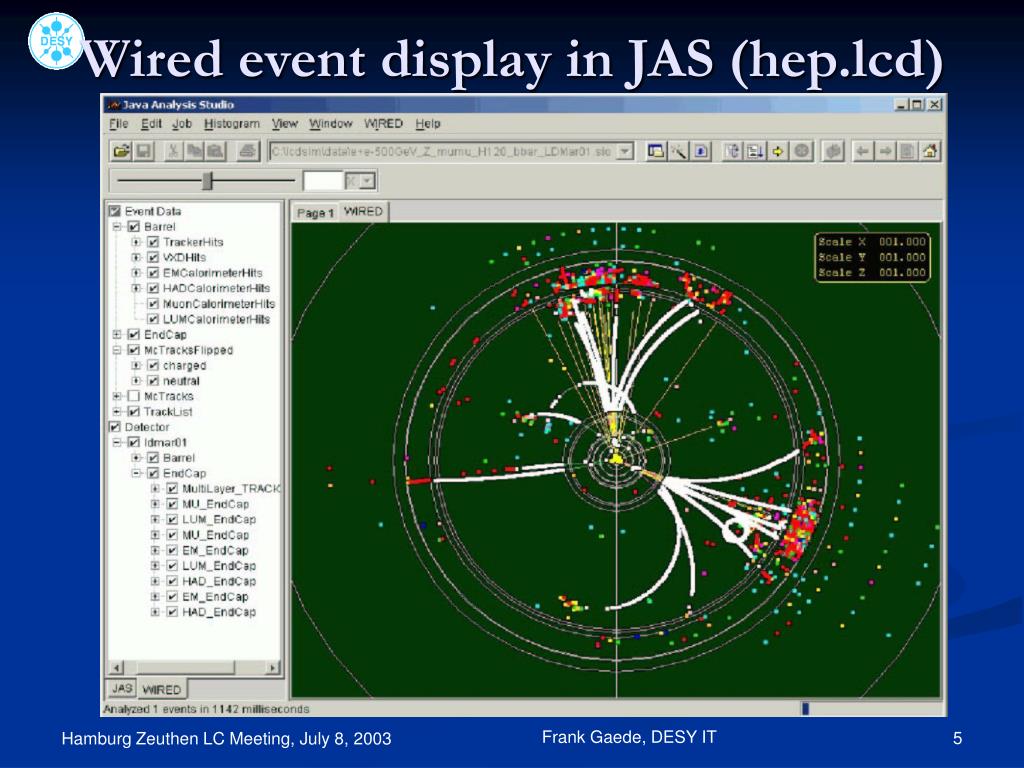Select the WIRED tab at bottom left

161,690
